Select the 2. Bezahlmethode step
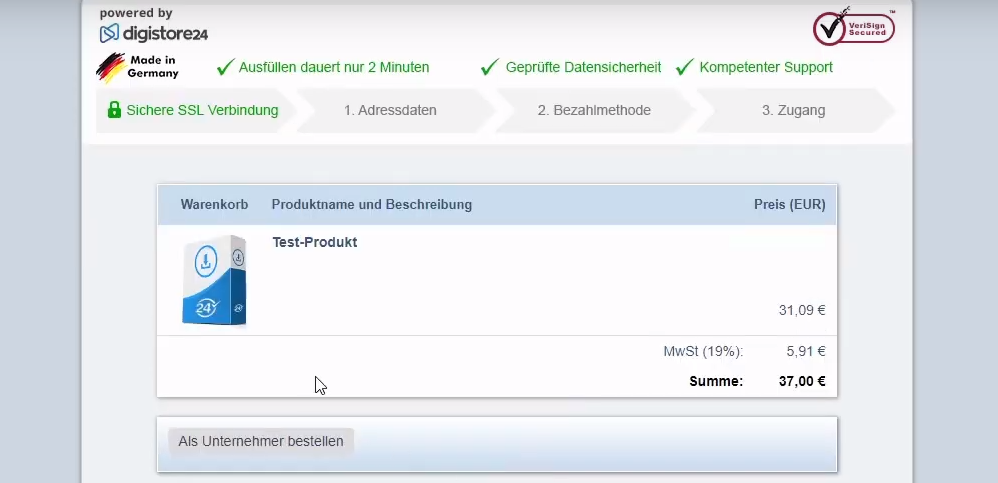Image resolution: width=998 pixels, height=483 pixels. click(594, 110)
